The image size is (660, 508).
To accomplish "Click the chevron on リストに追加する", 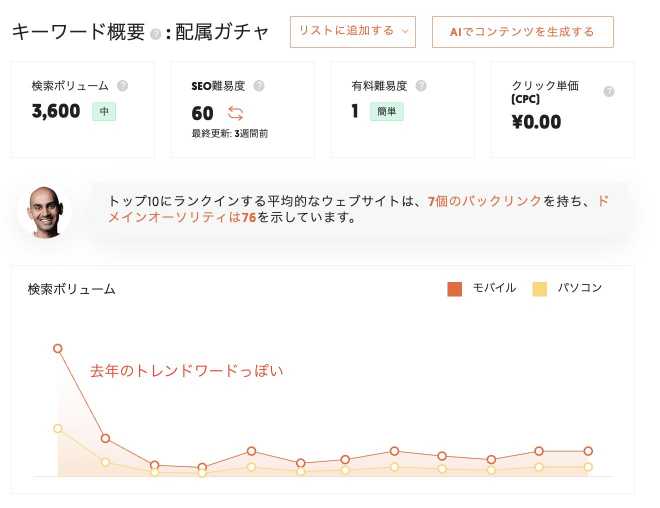I will coord(404,31).
